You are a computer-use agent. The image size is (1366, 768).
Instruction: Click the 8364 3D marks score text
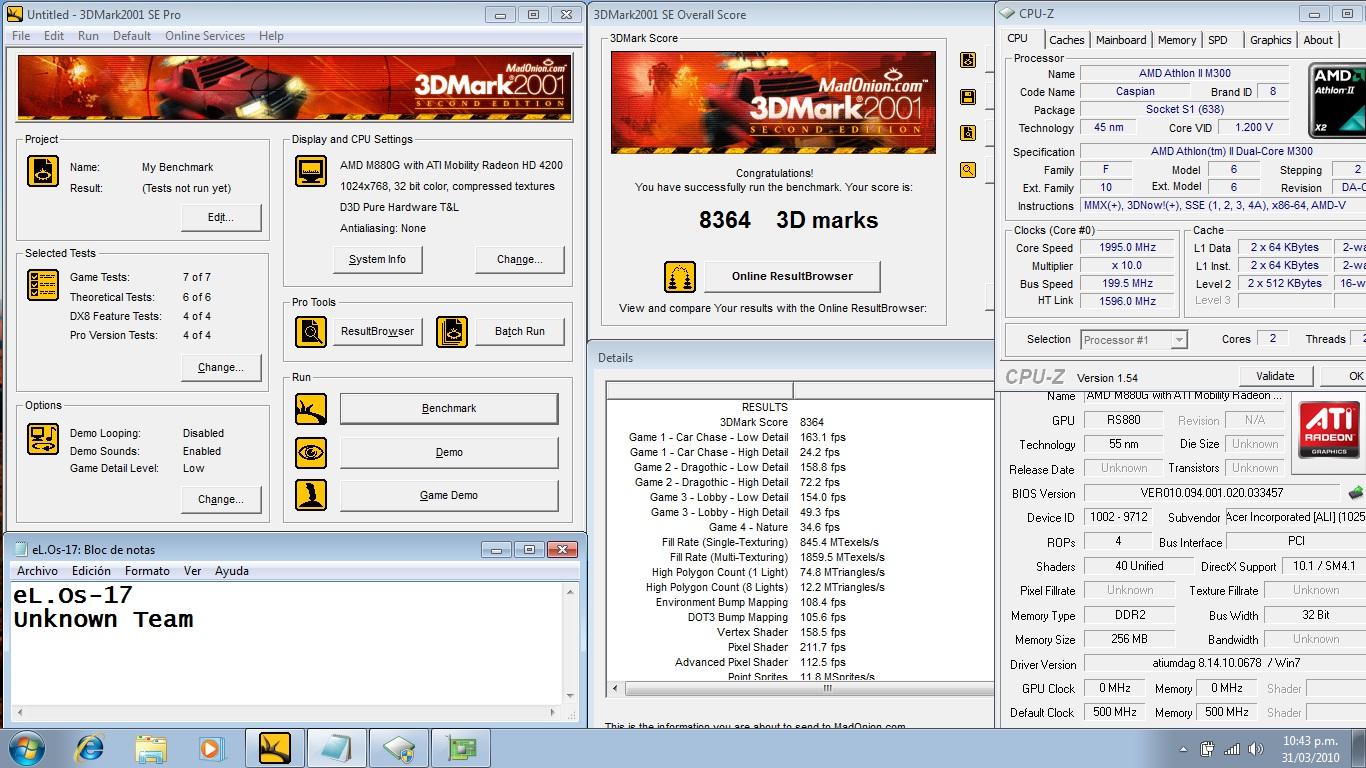(x=788, y=220)
